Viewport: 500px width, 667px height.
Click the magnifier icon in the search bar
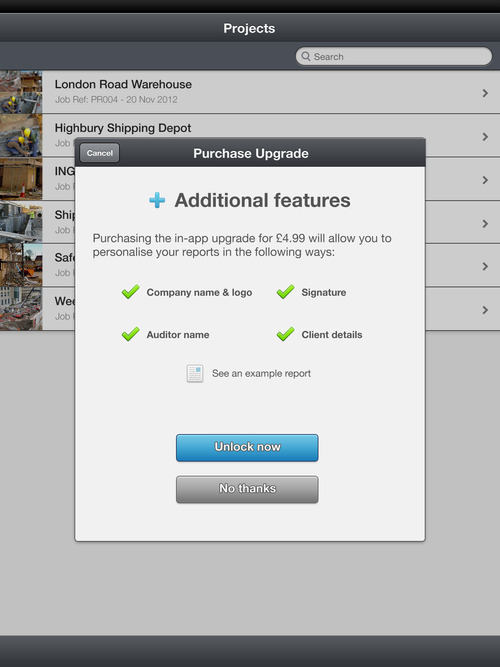pyautogui.click(x=306, y=56)
